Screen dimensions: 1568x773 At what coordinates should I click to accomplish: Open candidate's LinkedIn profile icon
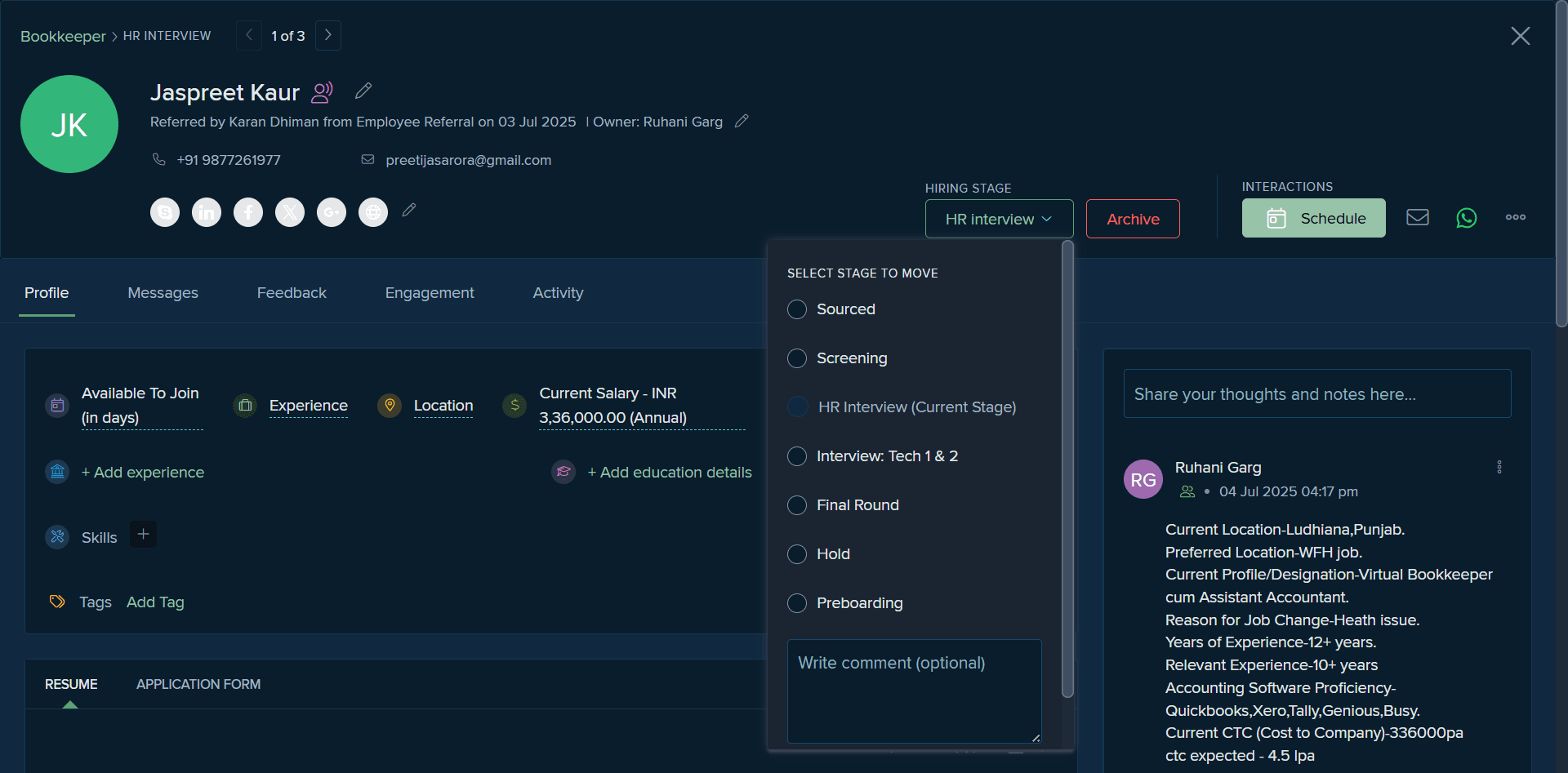coord(207,212)
